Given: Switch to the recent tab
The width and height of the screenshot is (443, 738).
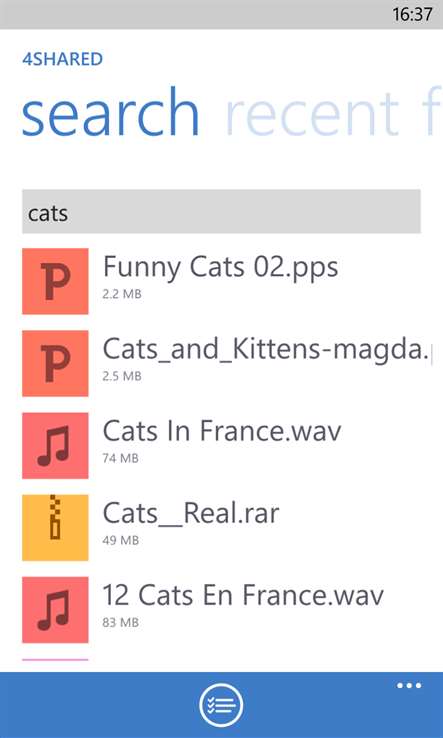Looking at the screenshot, I should [313, 114].
